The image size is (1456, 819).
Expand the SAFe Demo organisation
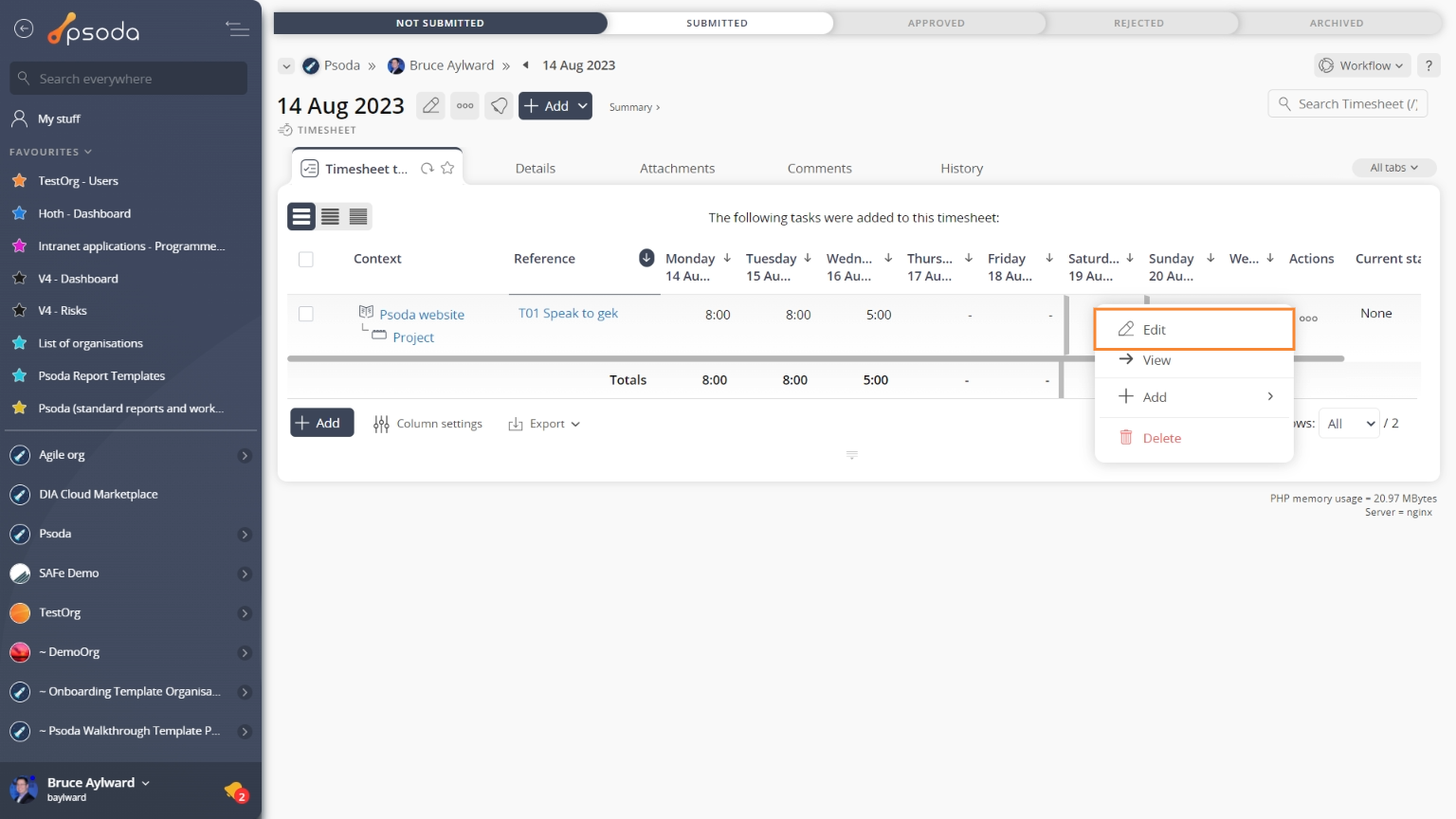[x=245, y=574]
